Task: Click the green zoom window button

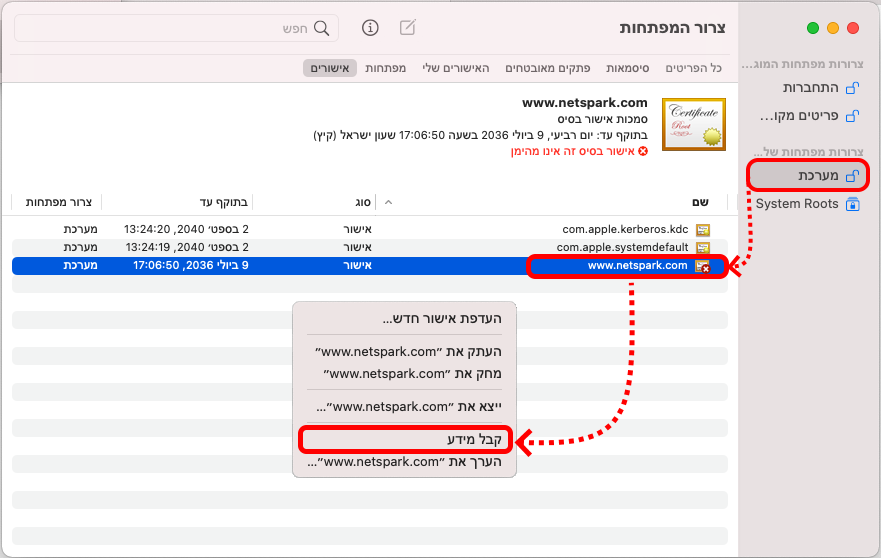Action: pos(812,28)
